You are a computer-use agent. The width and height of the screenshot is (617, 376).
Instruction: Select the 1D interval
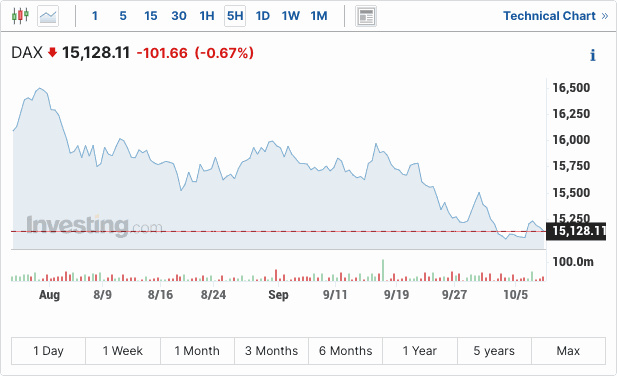point(263,16)
